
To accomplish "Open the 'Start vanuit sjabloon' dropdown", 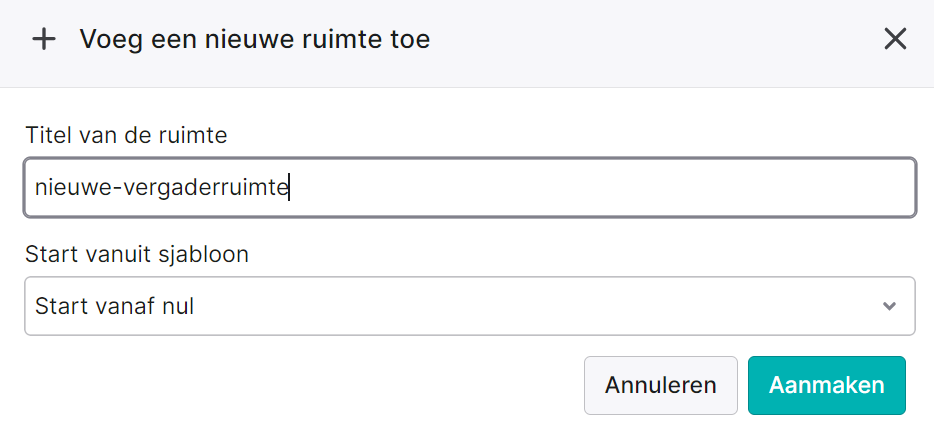I will point(469,306).
